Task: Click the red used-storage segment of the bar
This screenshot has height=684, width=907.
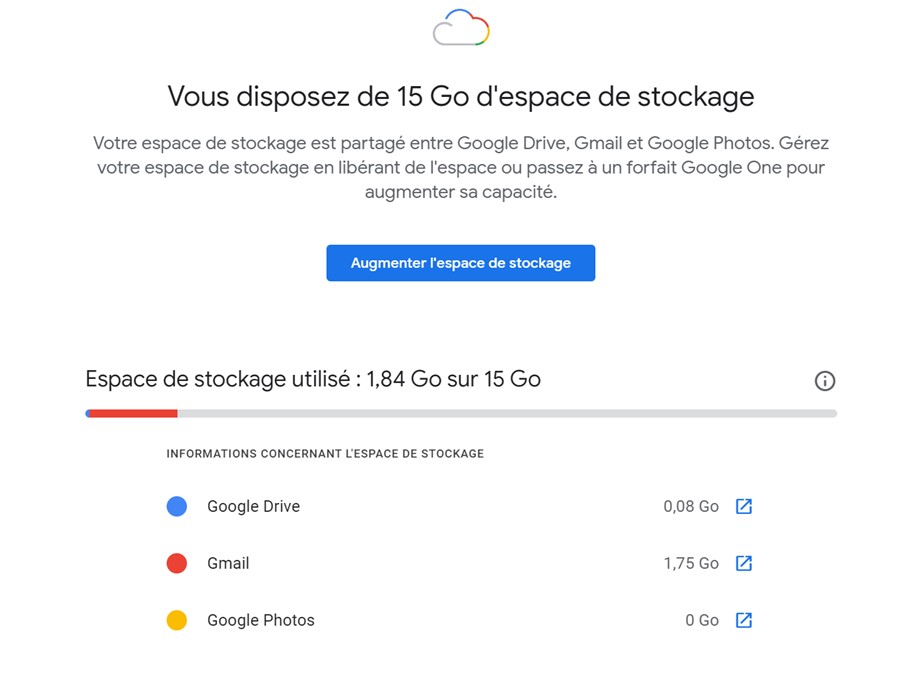Action: (x=130, y=412)
